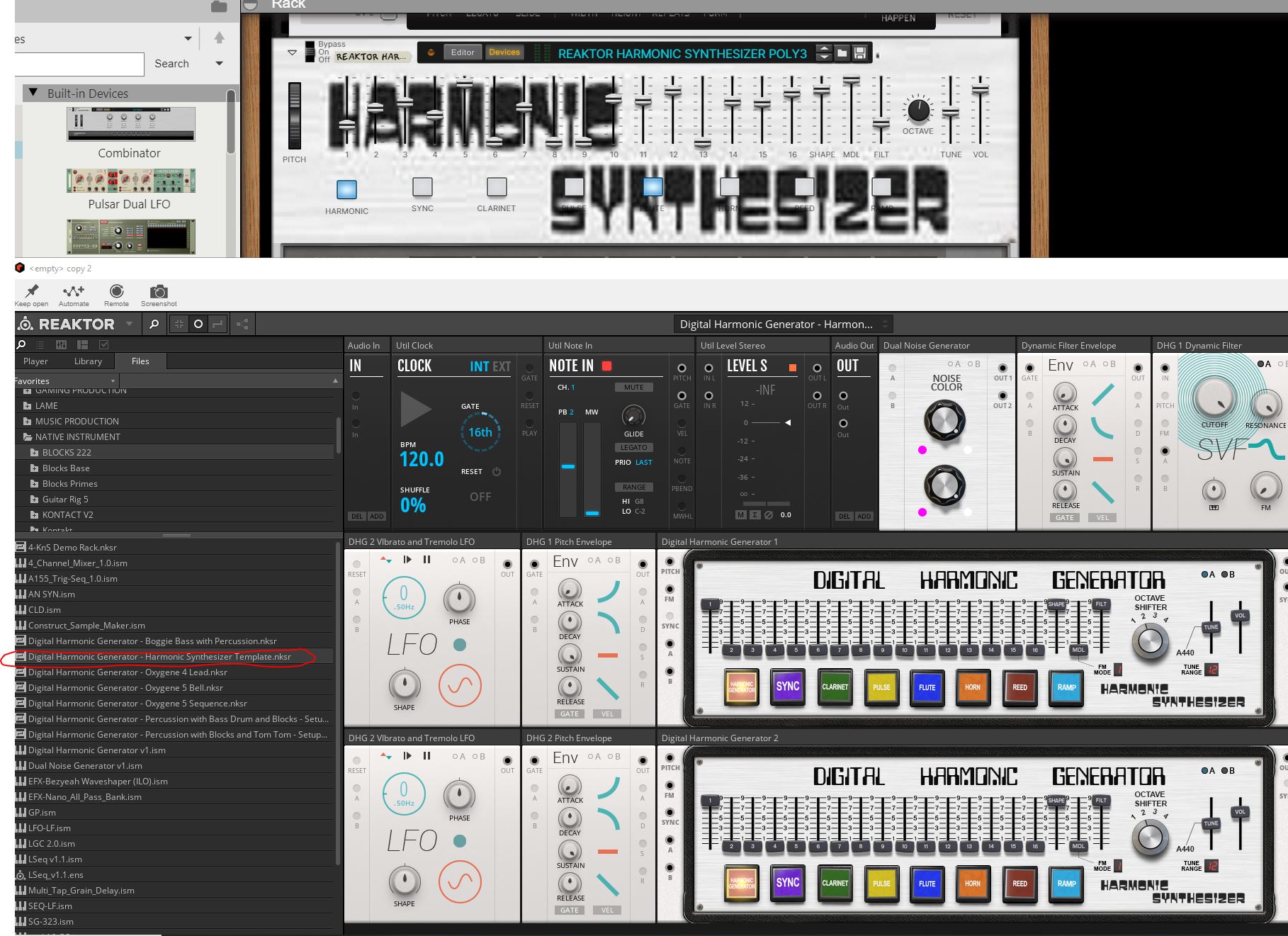The width and height of the screenshot is (1288, 936).
Task: Switch to the Files tab
Action: click(140, 361)
